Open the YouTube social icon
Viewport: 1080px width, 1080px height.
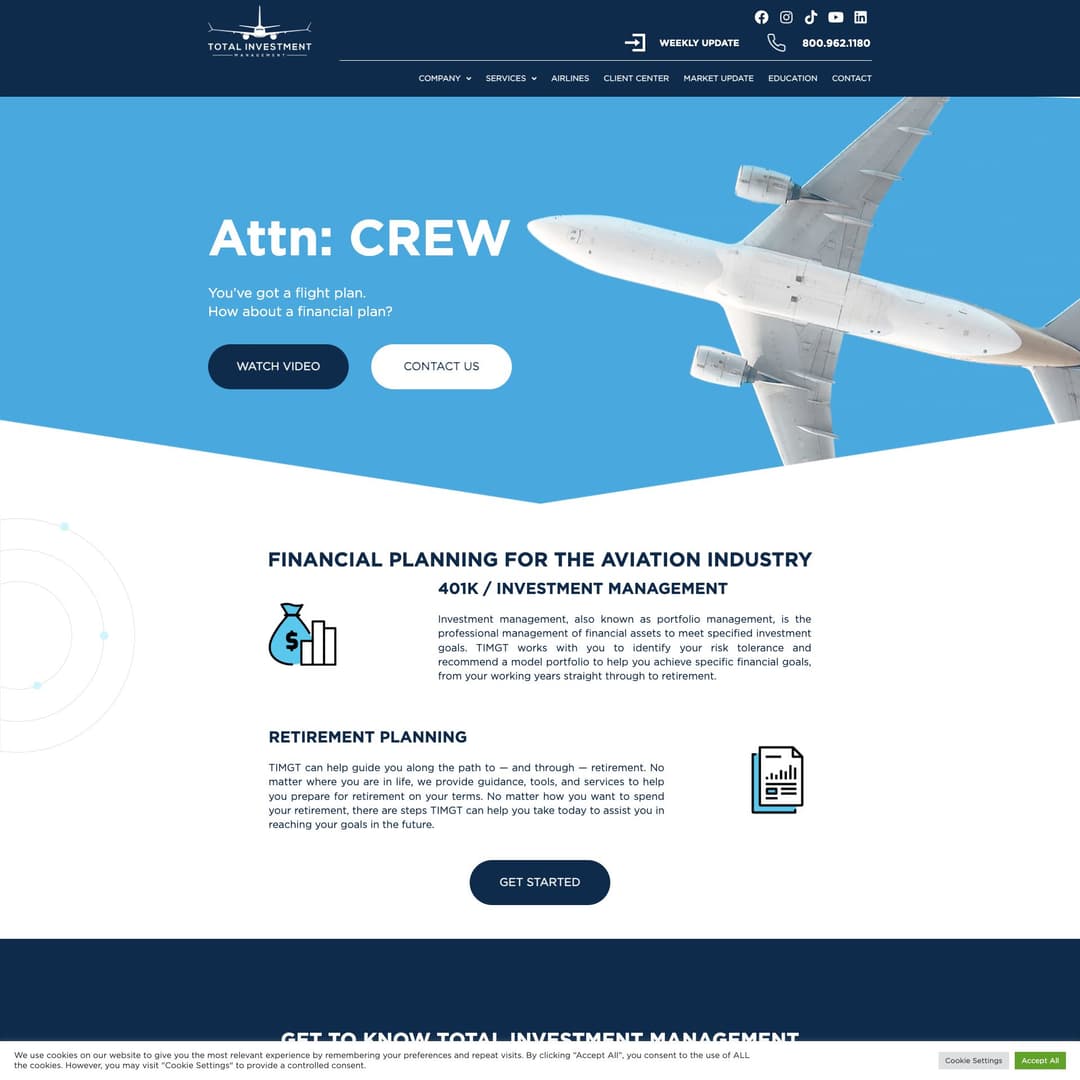coord(836,17)
